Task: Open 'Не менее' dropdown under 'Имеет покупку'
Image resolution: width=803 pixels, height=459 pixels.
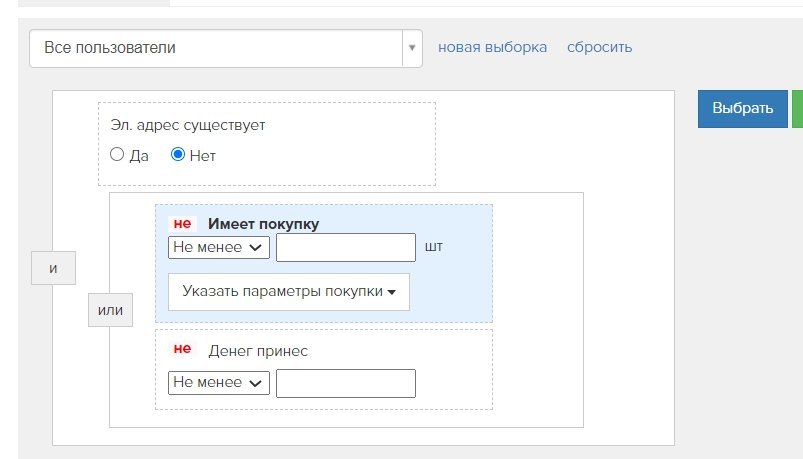Action: (x=219, y=247)
